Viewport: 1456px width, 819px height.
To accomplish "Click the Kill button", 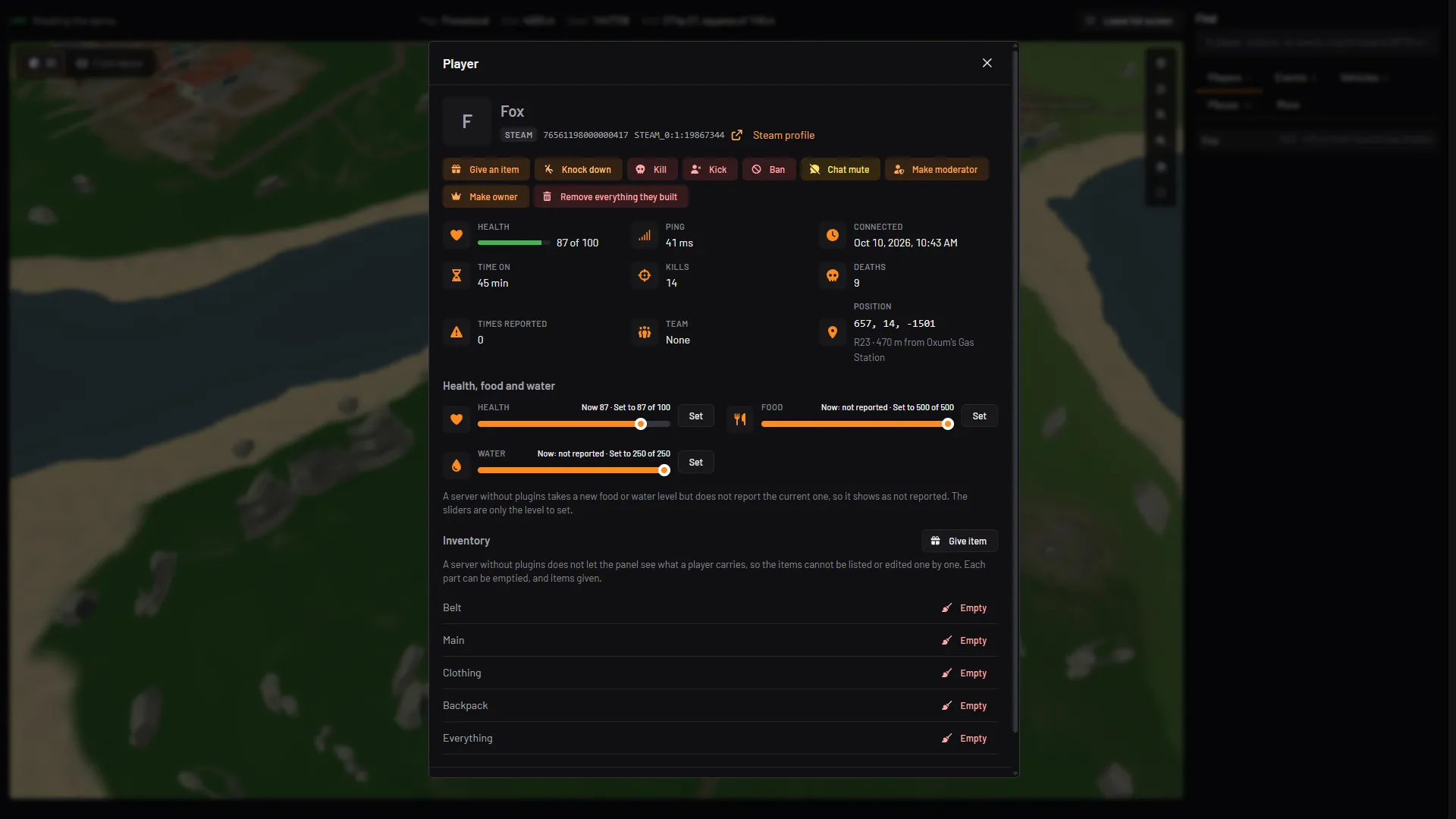I will (651, 169).
